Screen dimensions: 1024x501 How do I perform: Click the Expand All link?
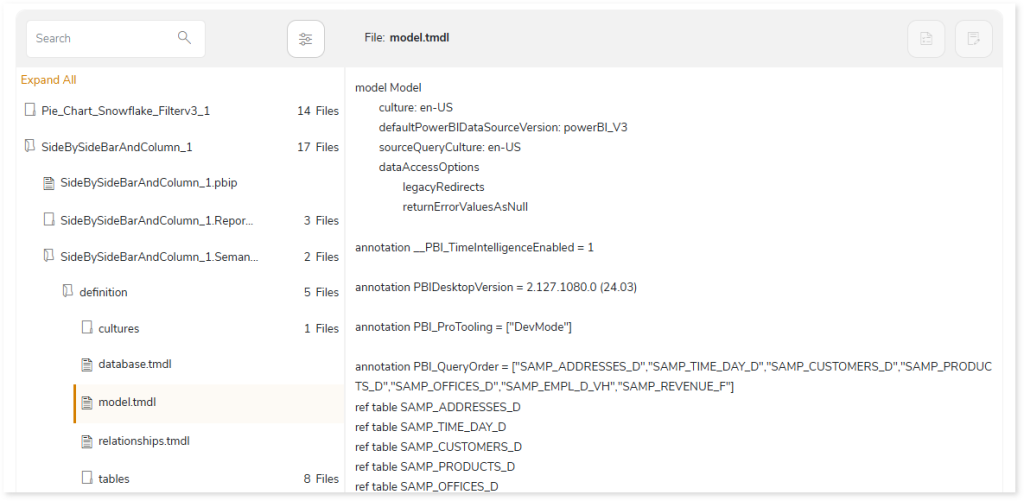(48, 80)
